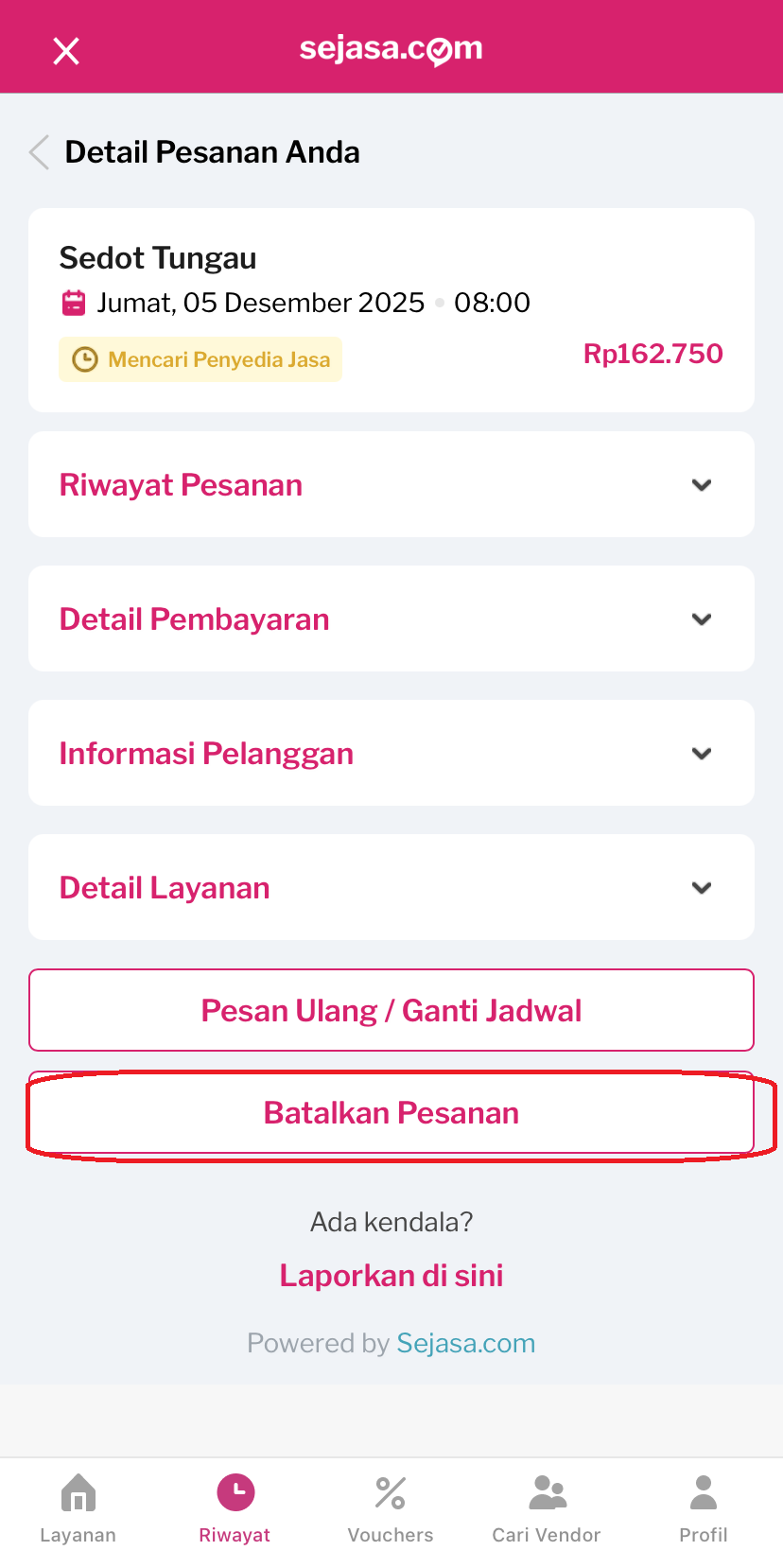Open the Layanan home tab
This screenshot has height=1568, width=783.
point(78,1508)
